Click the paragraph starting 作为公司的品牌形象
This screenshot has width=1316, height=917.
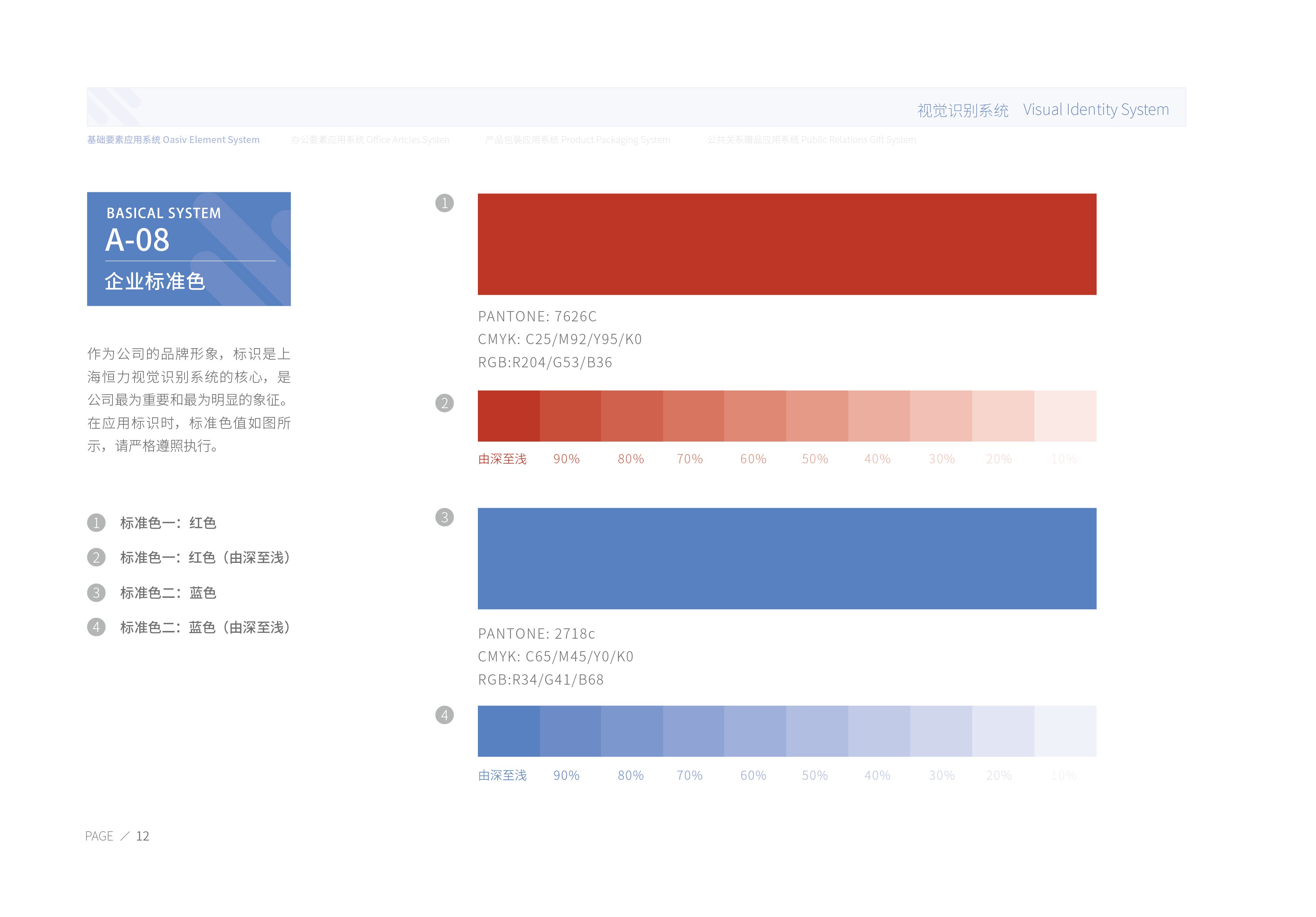tap(189, 400)
